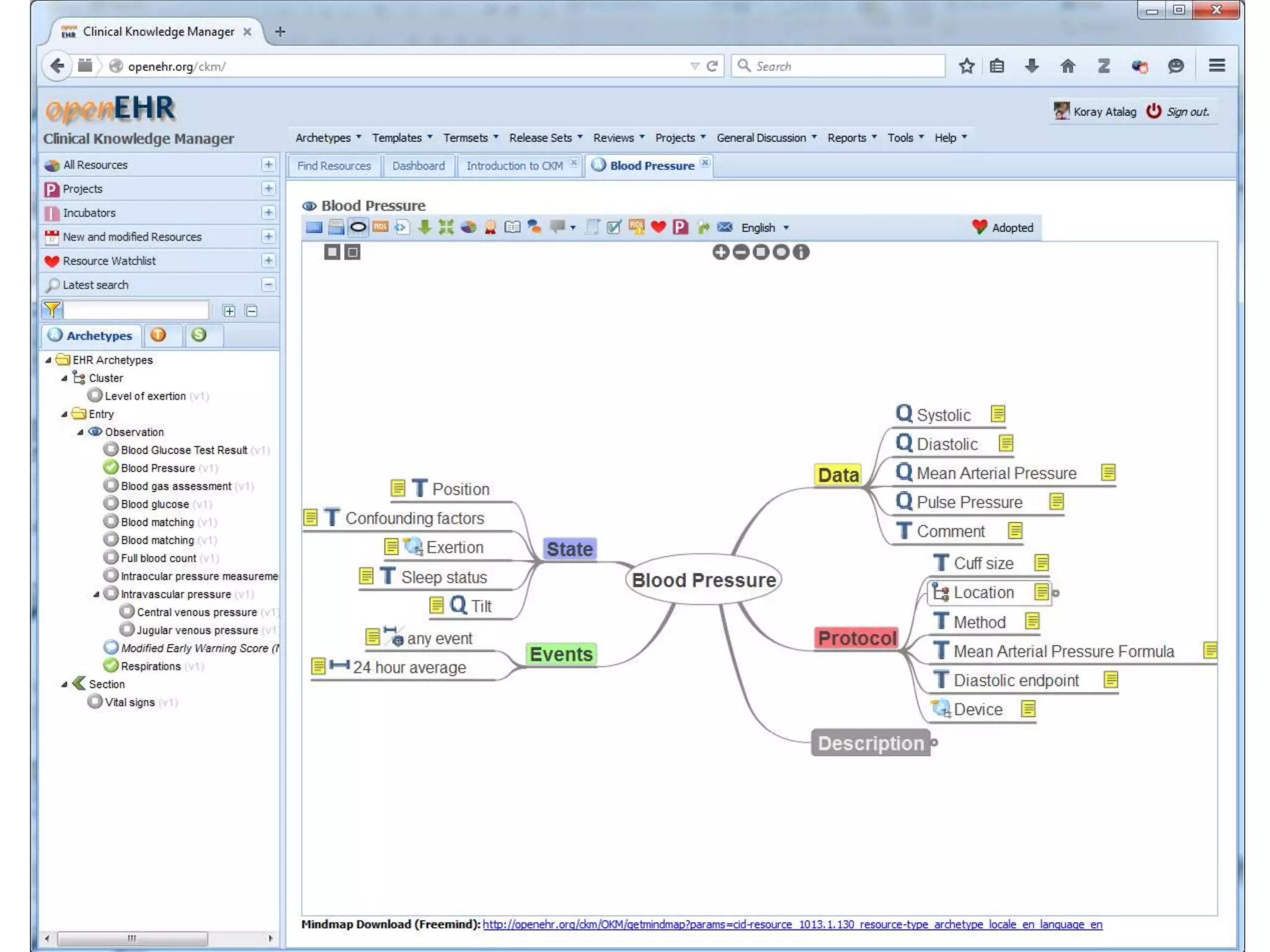Click the ADL view icon in toolbar
Screen dimensions: 1270x952
point(380,227)
